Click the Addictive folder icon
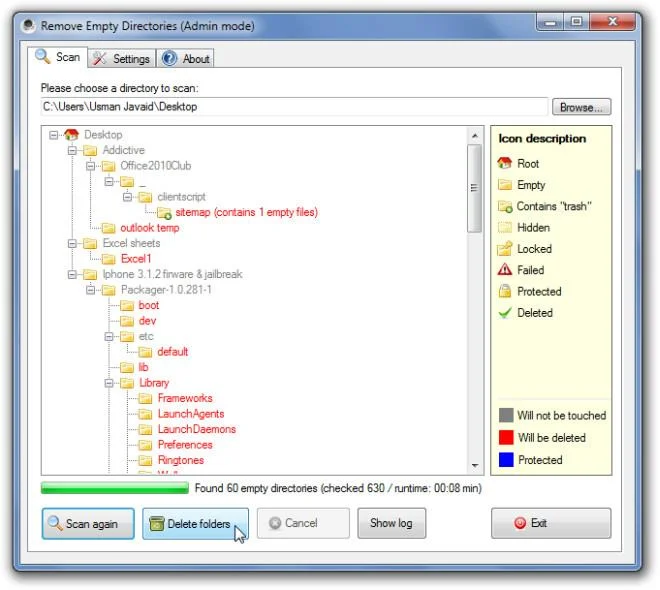660x590 pixels. (x=90, y=150)
